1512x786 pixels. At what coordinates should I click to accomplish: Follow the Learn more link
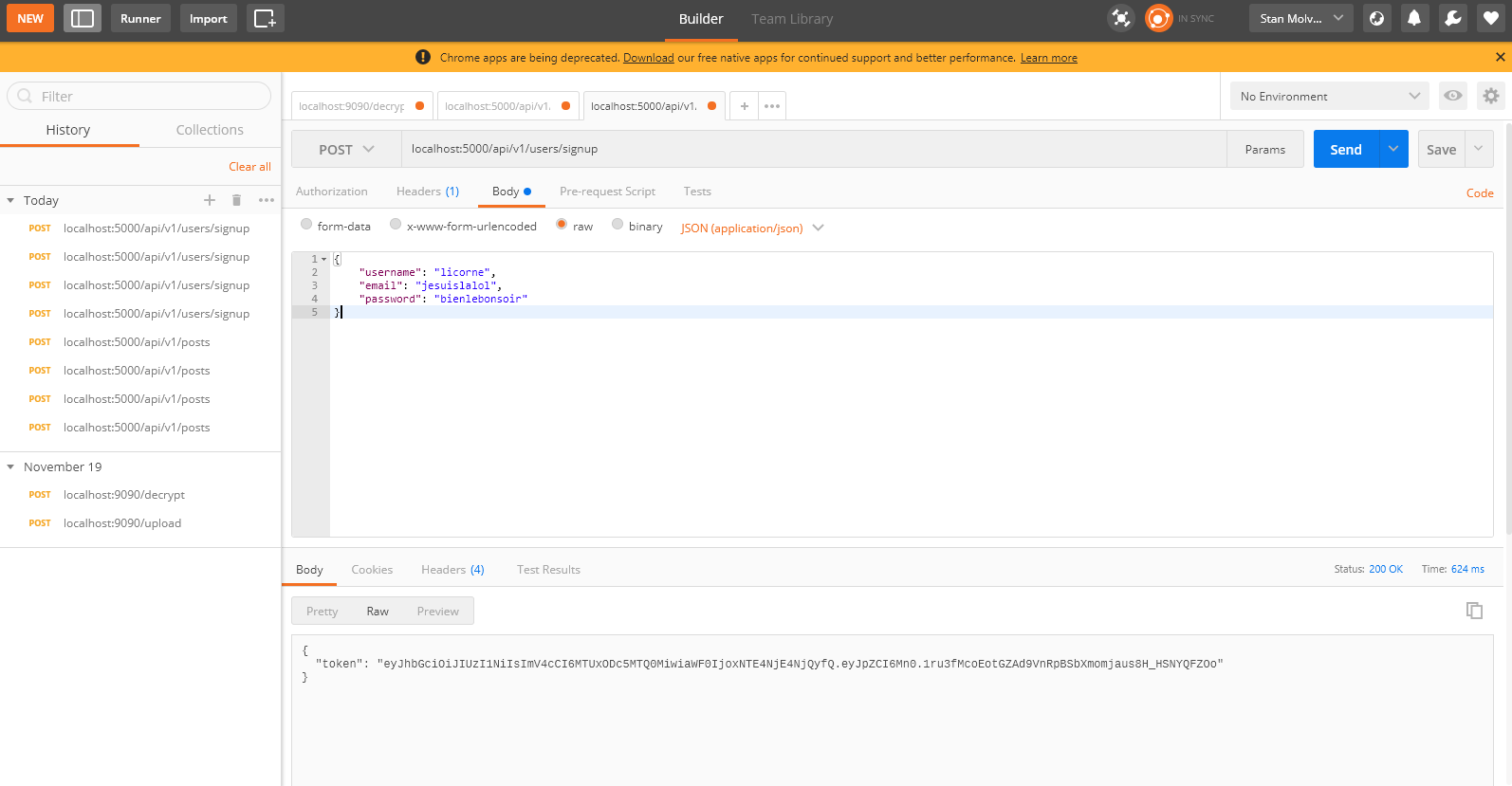[1048, 58]
